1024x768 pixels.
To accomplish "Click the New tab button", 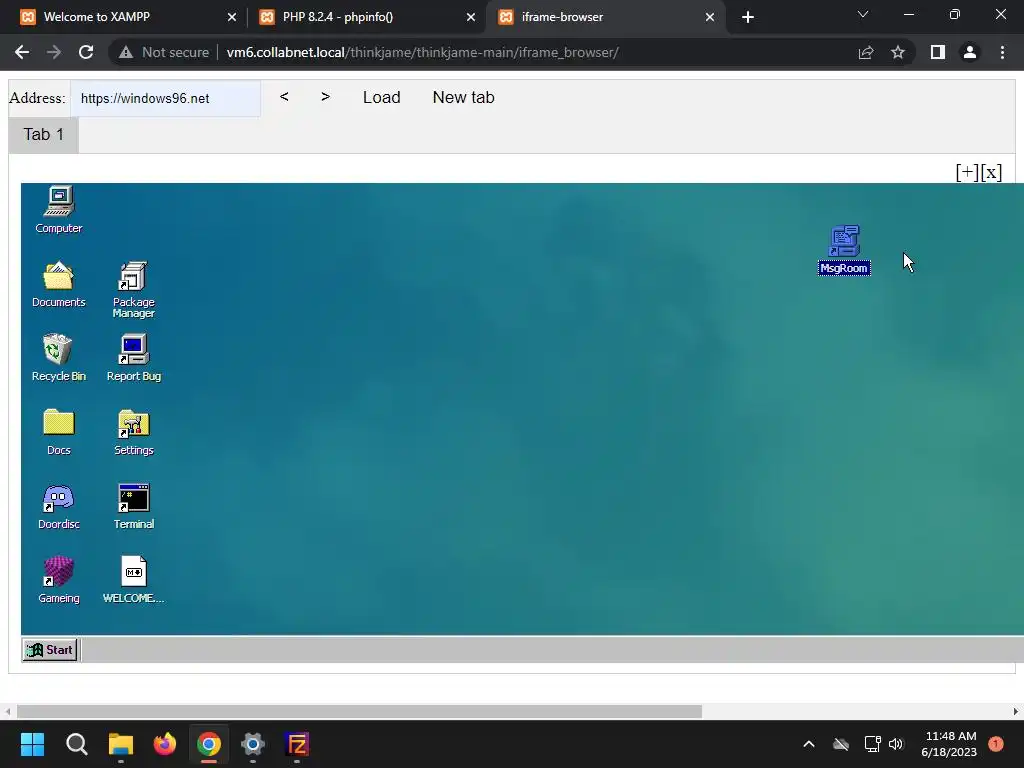I will 463,97.
